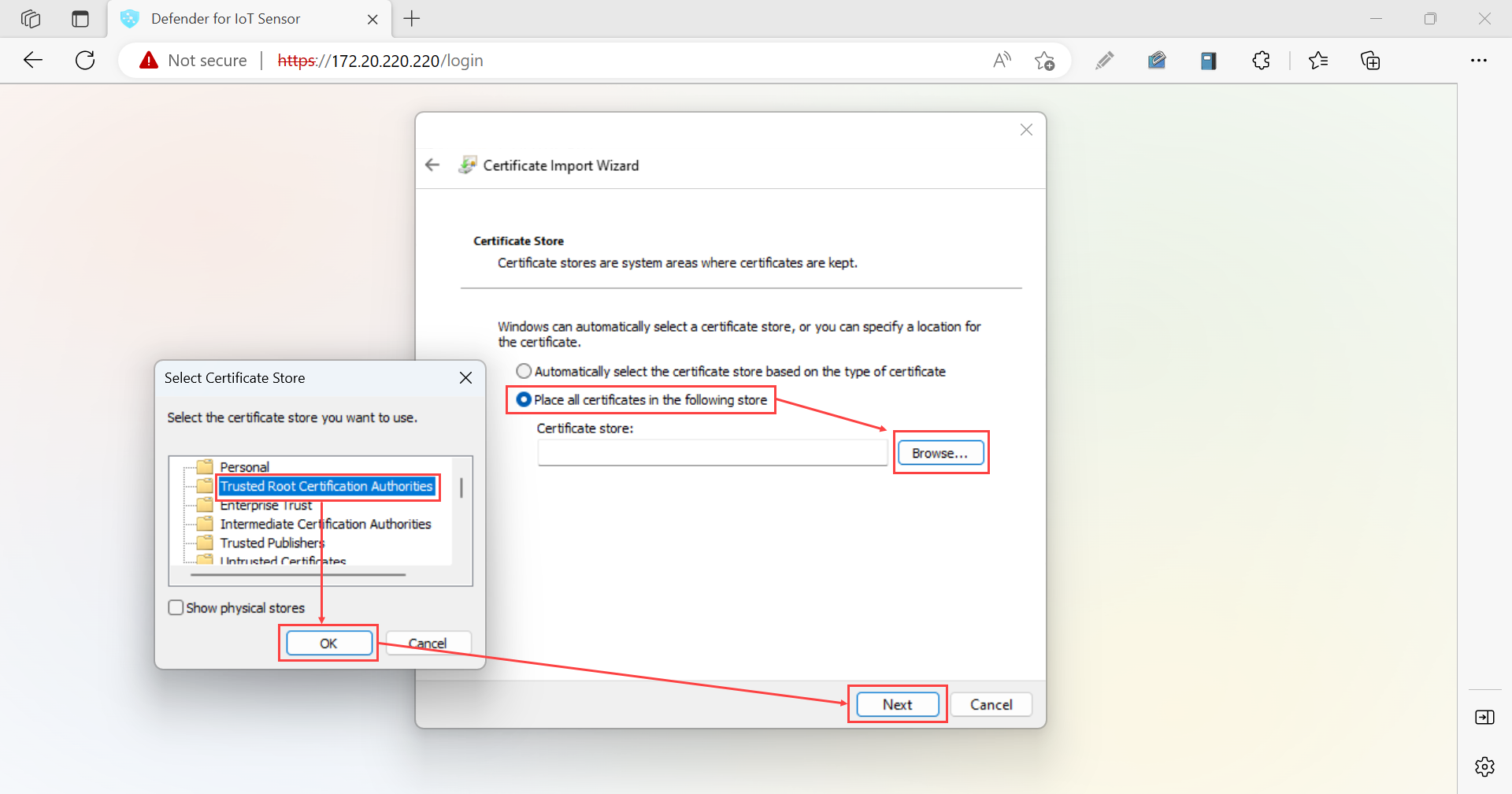Open More options ellipsis menu

[1480, 60]
